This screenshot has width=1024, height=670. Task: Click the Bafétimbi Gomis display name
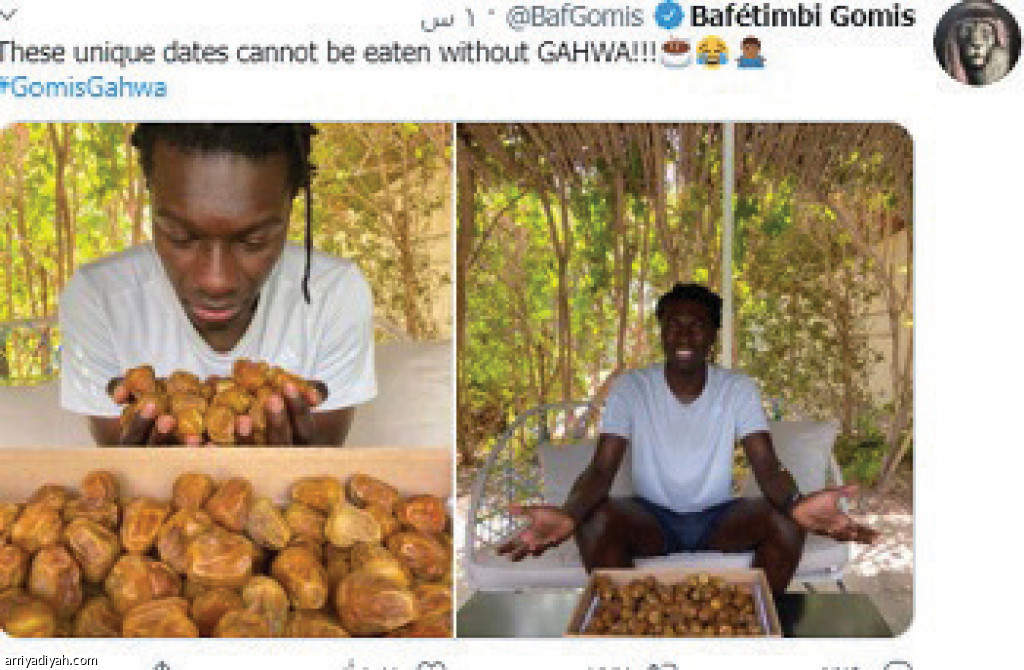point(803,16)
